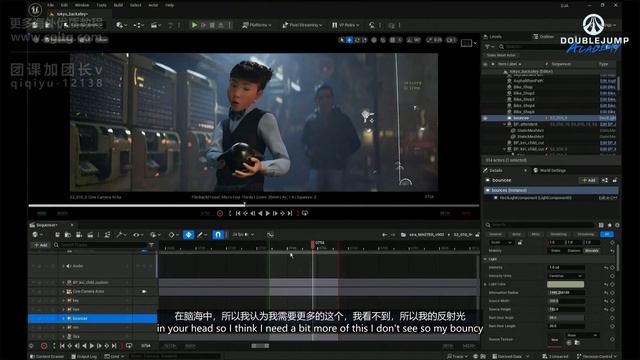Open the Help menu

pos(170,5)
